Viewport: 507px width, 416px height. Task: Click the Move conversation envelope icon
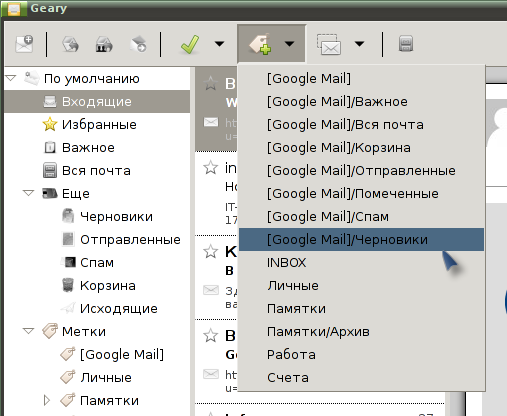[x=329, y=44]
